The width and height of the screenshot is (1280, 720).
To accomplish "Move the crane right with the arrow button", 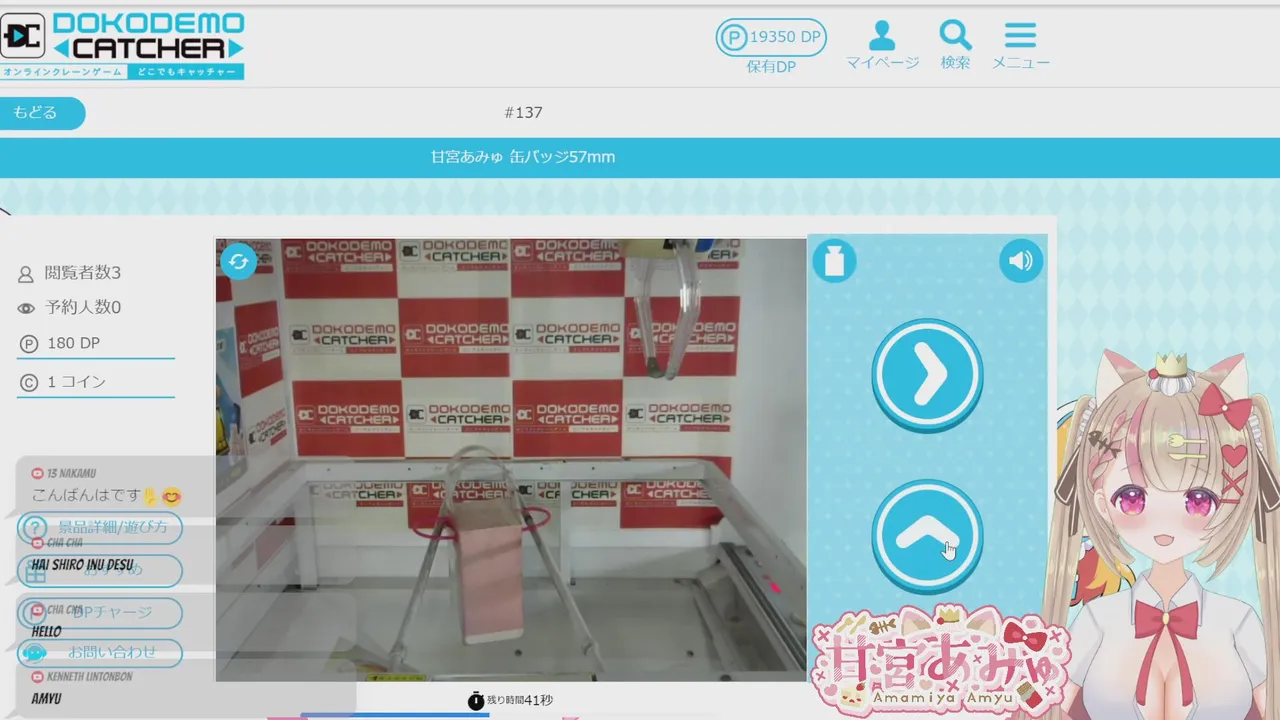I will point(927,374).
